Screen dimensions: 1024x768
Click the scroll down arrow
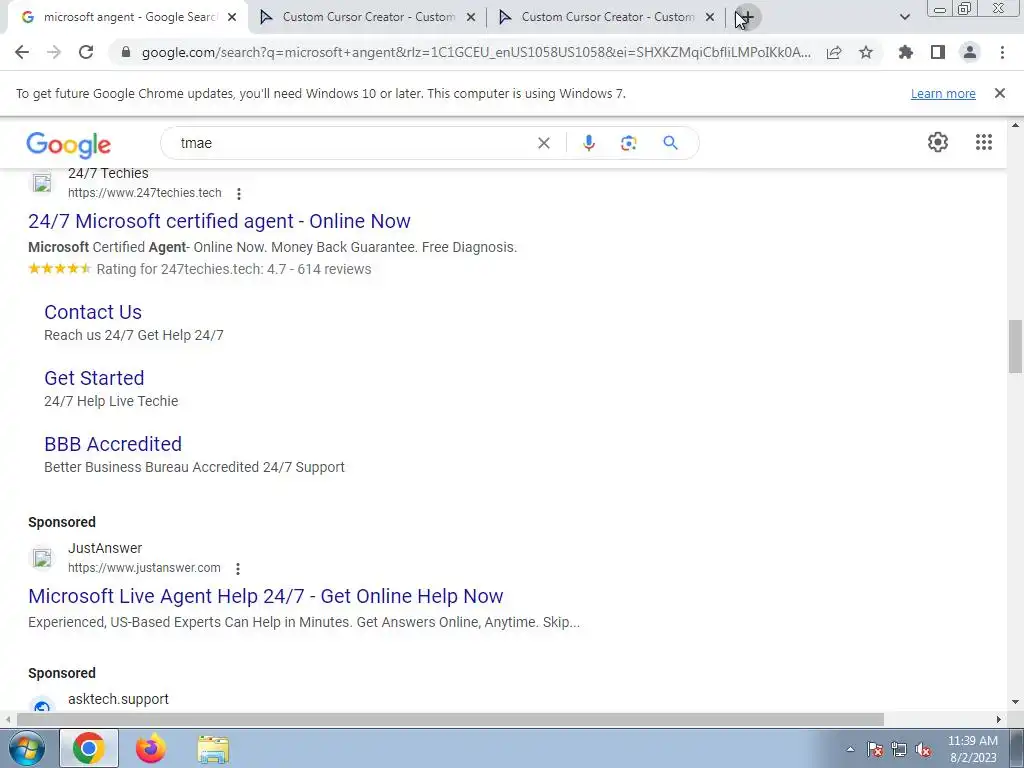pyautogui.click(x=1015, y=702)
